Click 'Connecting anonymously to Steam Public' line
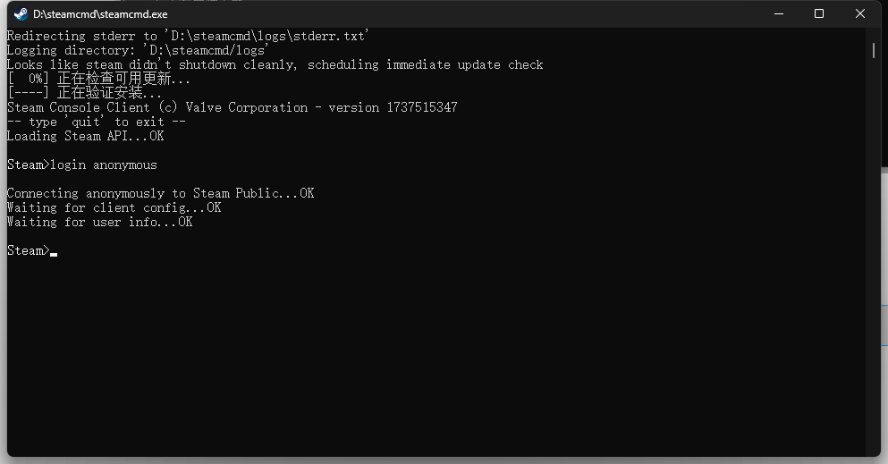The image size is (888, 464). coord(160,193)
